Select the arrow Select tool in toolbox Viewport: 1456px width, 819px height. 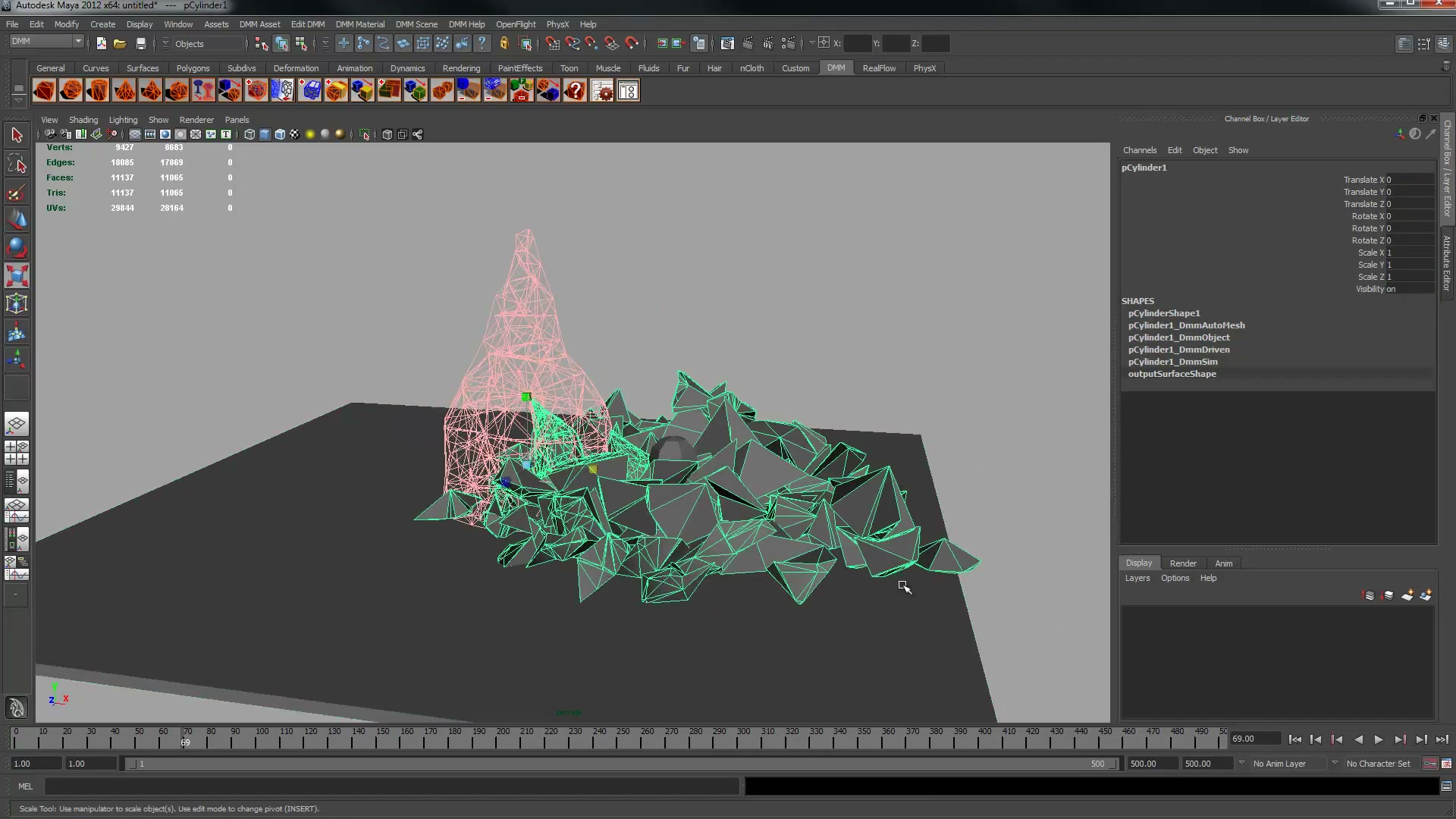pyautogui.click(x=17, y=136)
